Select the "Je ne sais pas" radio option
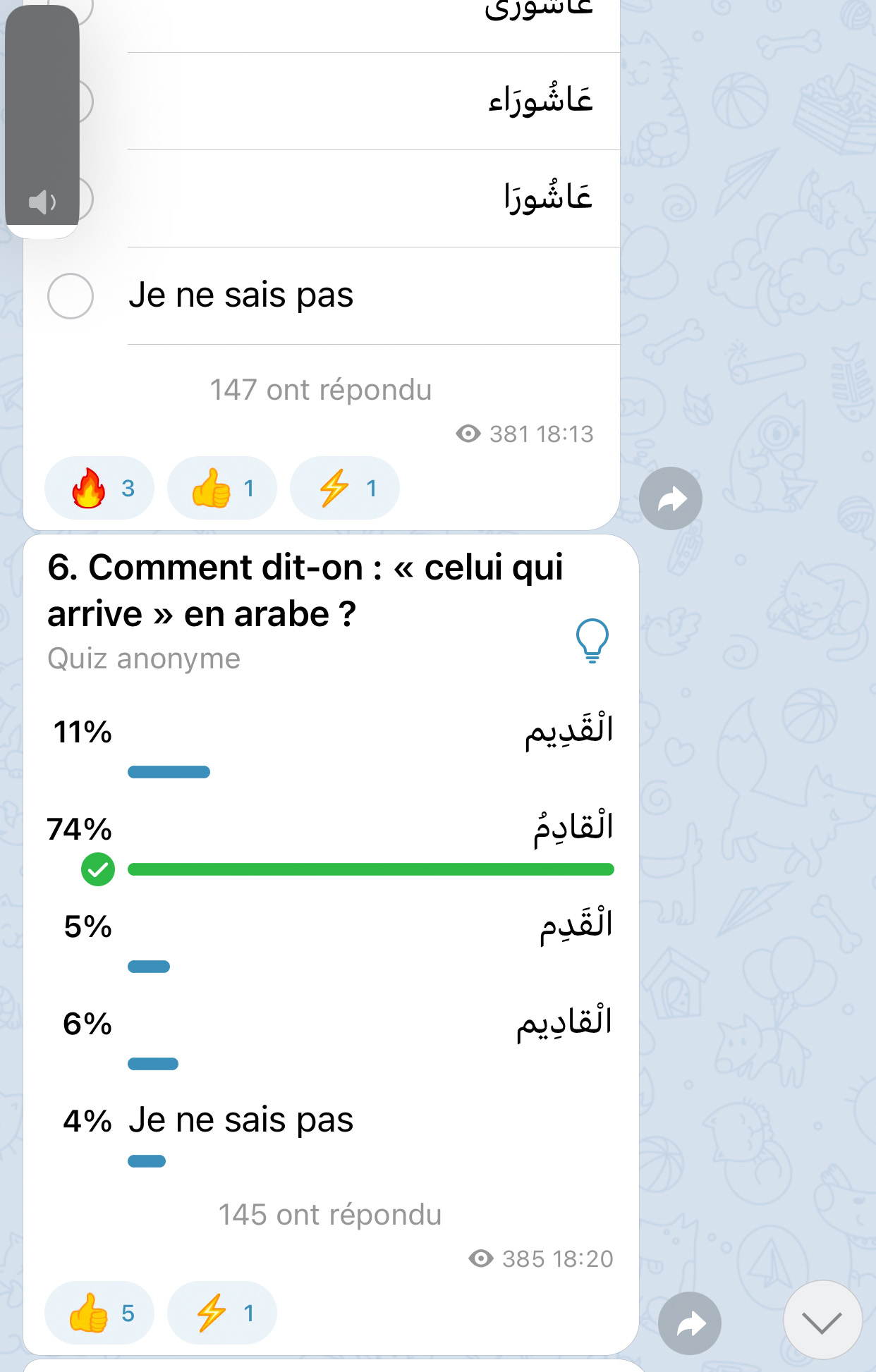Screen dimensions: 876x1372 coord(71,295)
